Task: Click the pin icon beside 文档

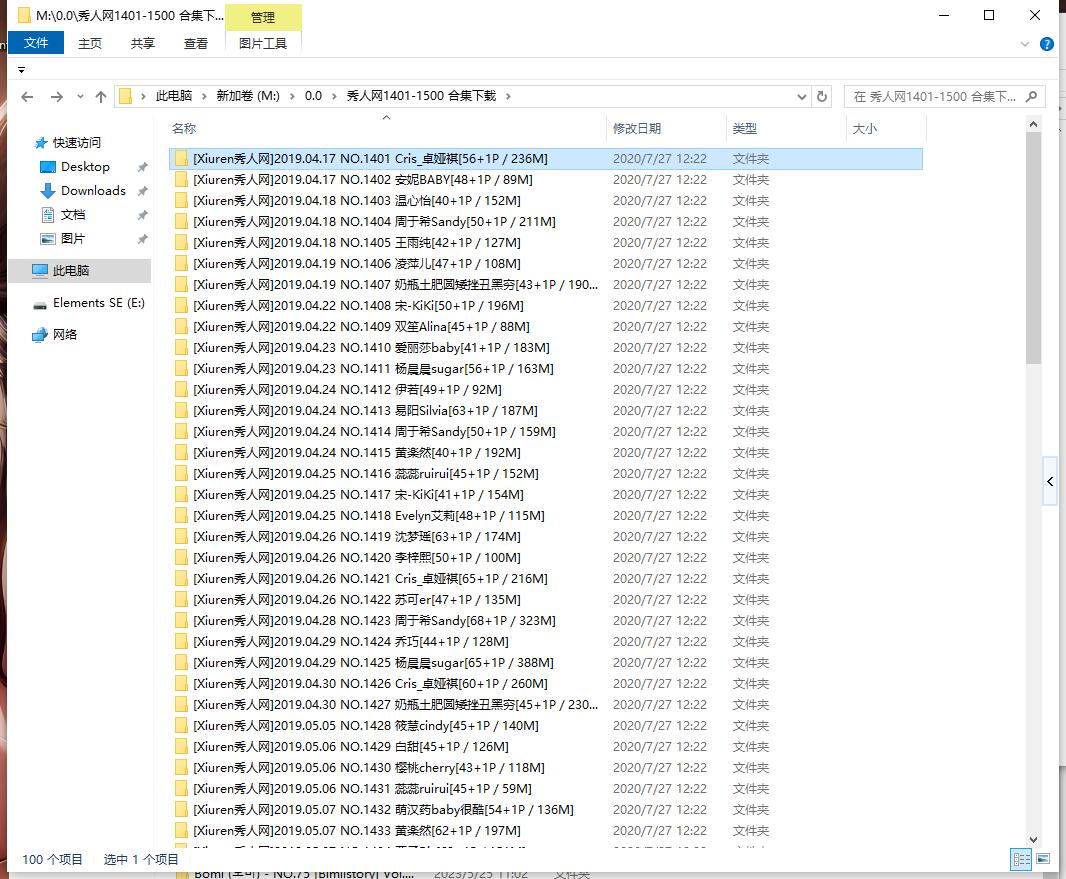Action: [x=143, y=216]
